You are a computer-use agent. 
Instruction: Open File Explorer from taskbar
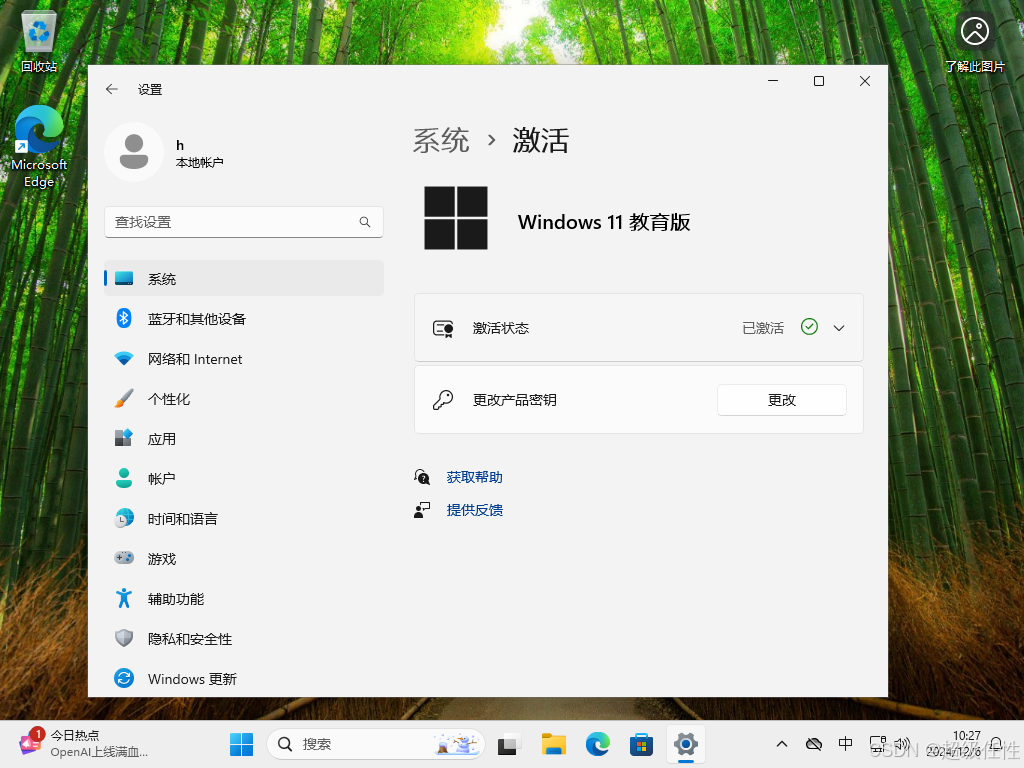click(554, 744)
